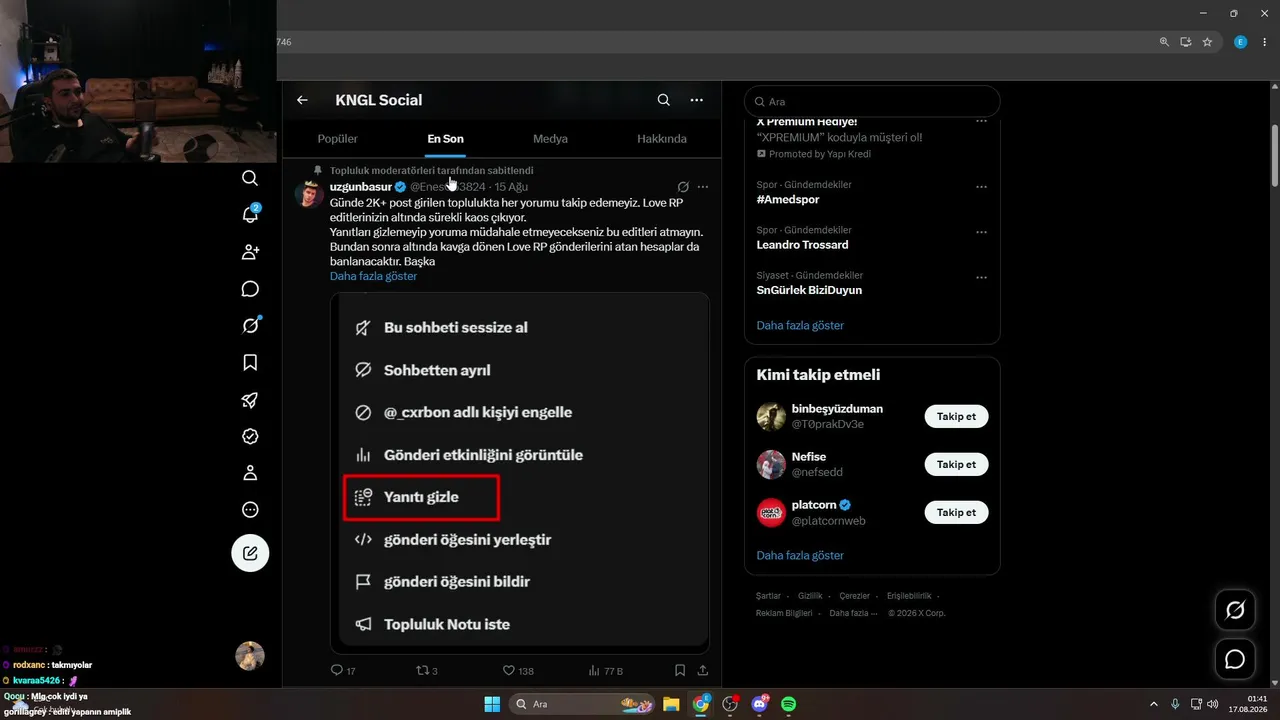
Task: Show more trends below SnGürlek BiziDuyun
Action: (x=800, y=325)
